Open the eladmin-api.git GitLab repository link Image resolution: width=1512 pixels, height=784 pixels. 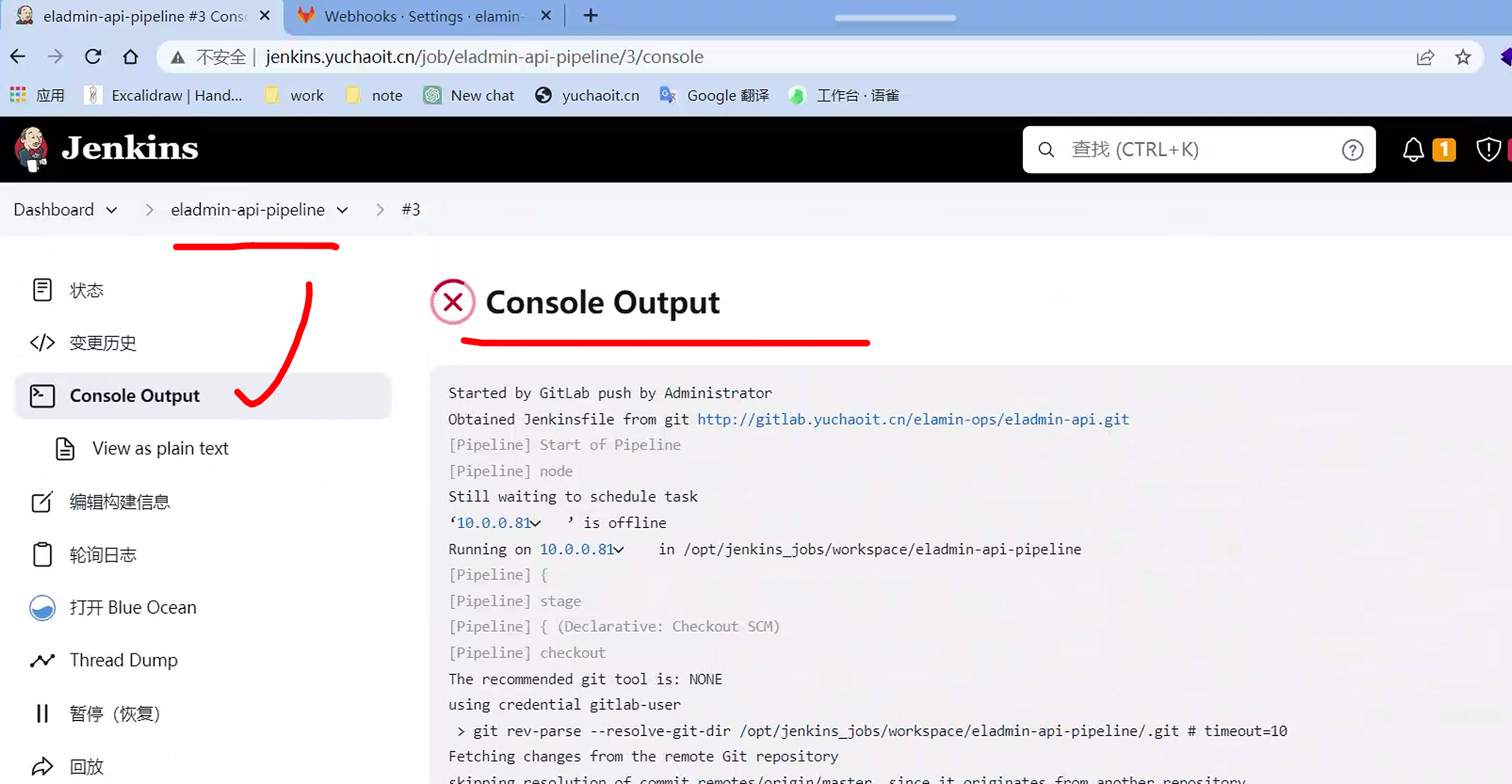(912, 419)
